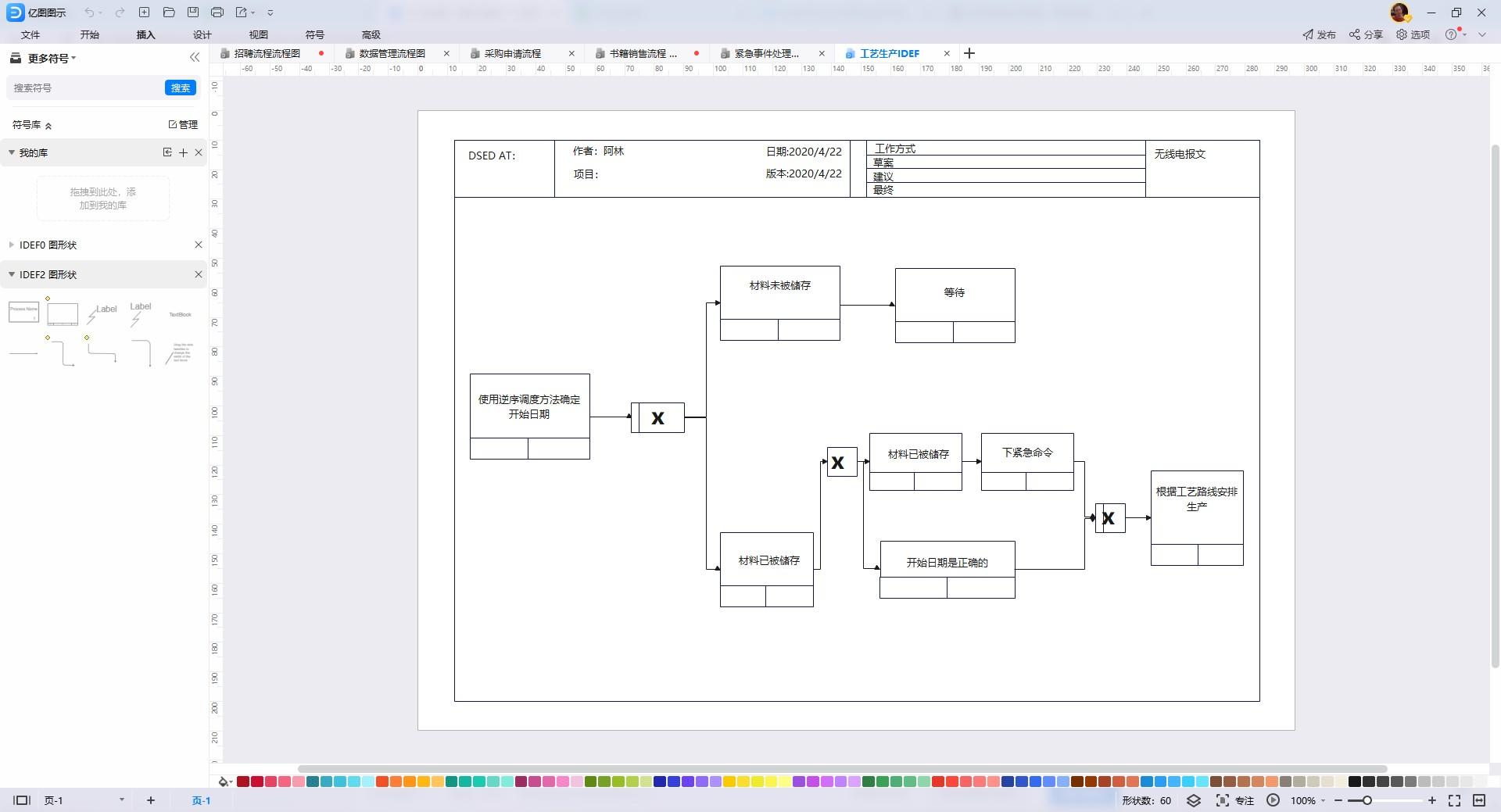
Task: Open the 更多符号 dropdown
Action: (x=52, y=58)
